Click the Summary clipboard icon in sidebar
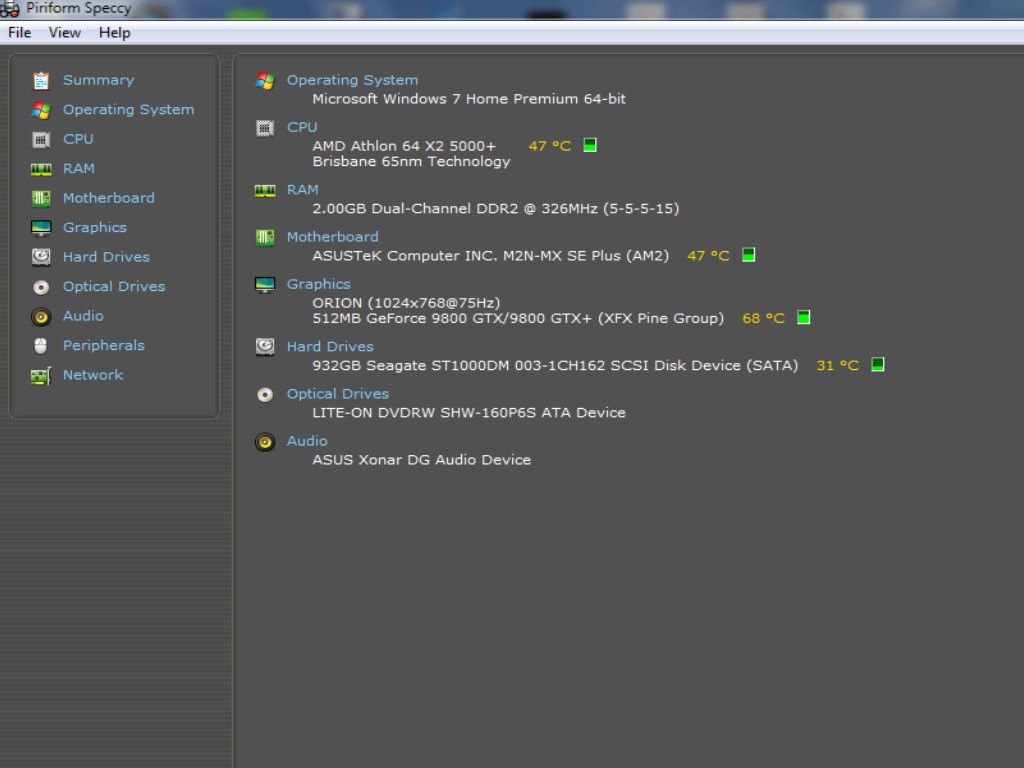This screenshot has width=1024, height=768. [41, 80]
